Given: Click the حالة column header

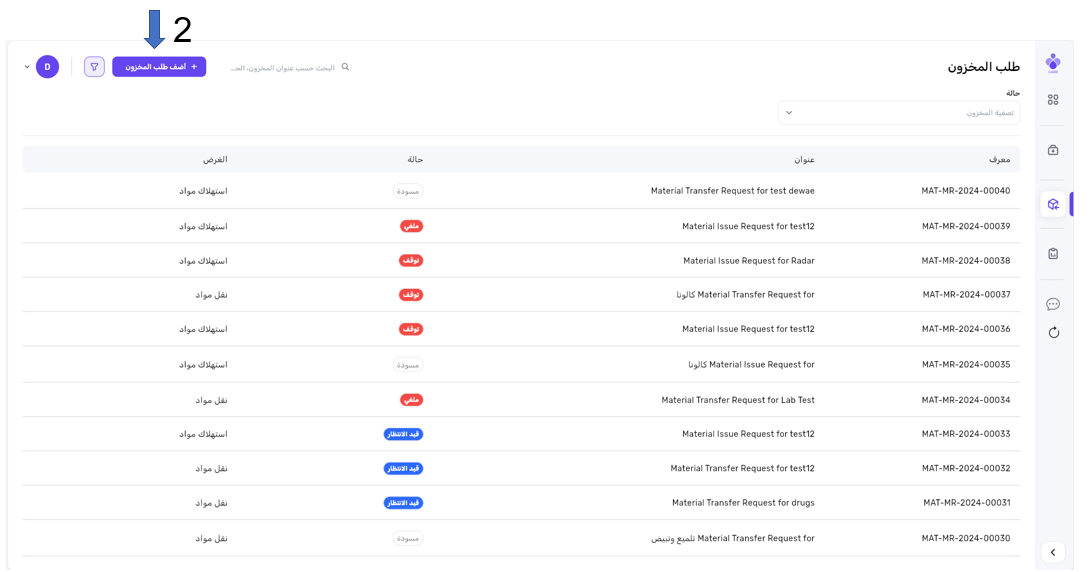Looking at the screenshot, I should click(415, 159).
